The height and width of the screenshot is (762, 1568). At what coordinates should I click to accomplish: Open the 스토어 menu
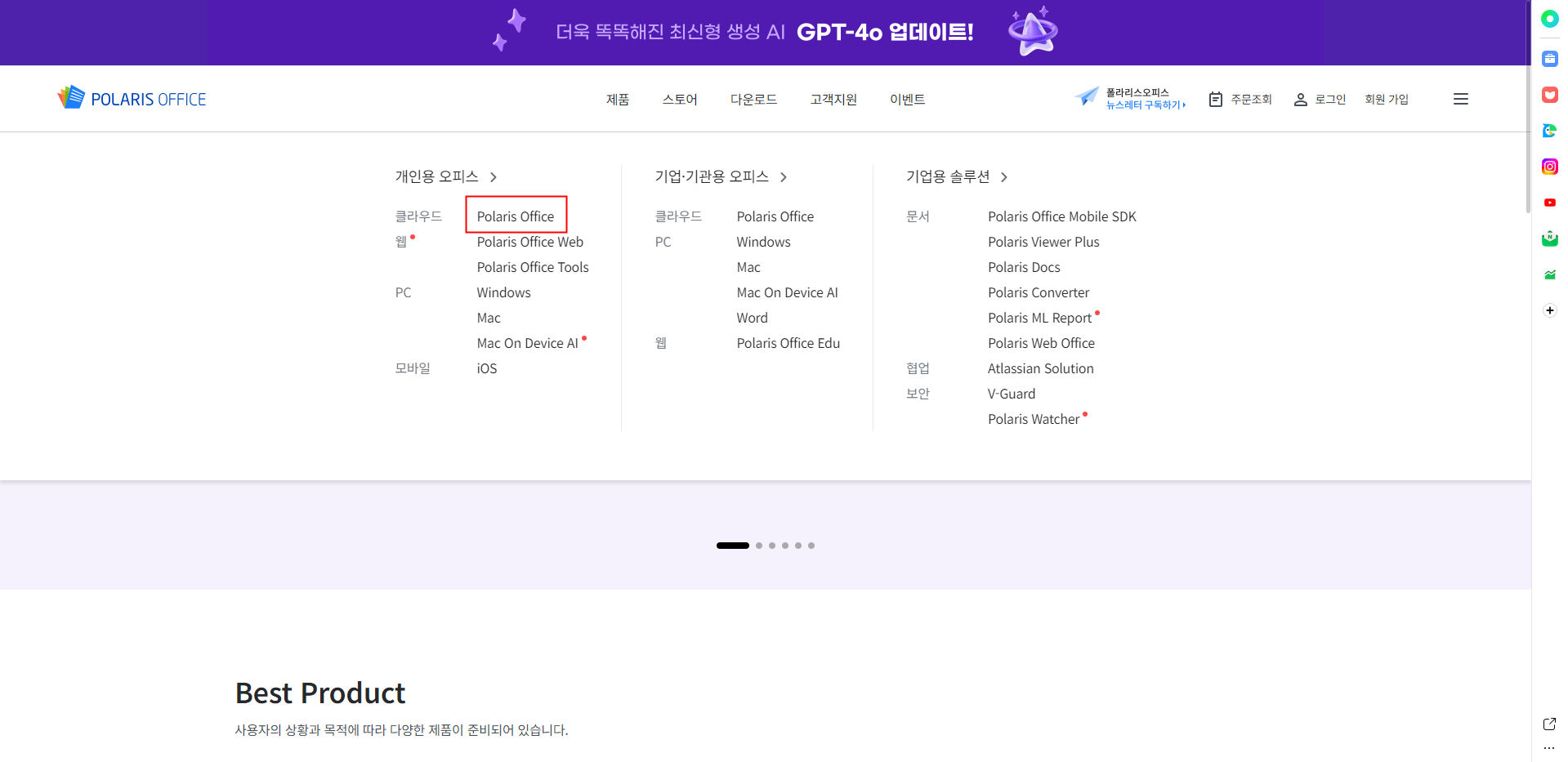[680, 100]
